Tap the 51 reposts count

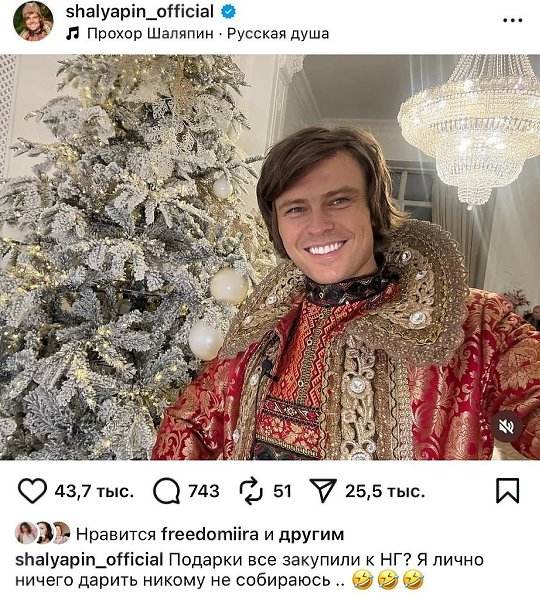pyautogui.click(x=282, y=491)
